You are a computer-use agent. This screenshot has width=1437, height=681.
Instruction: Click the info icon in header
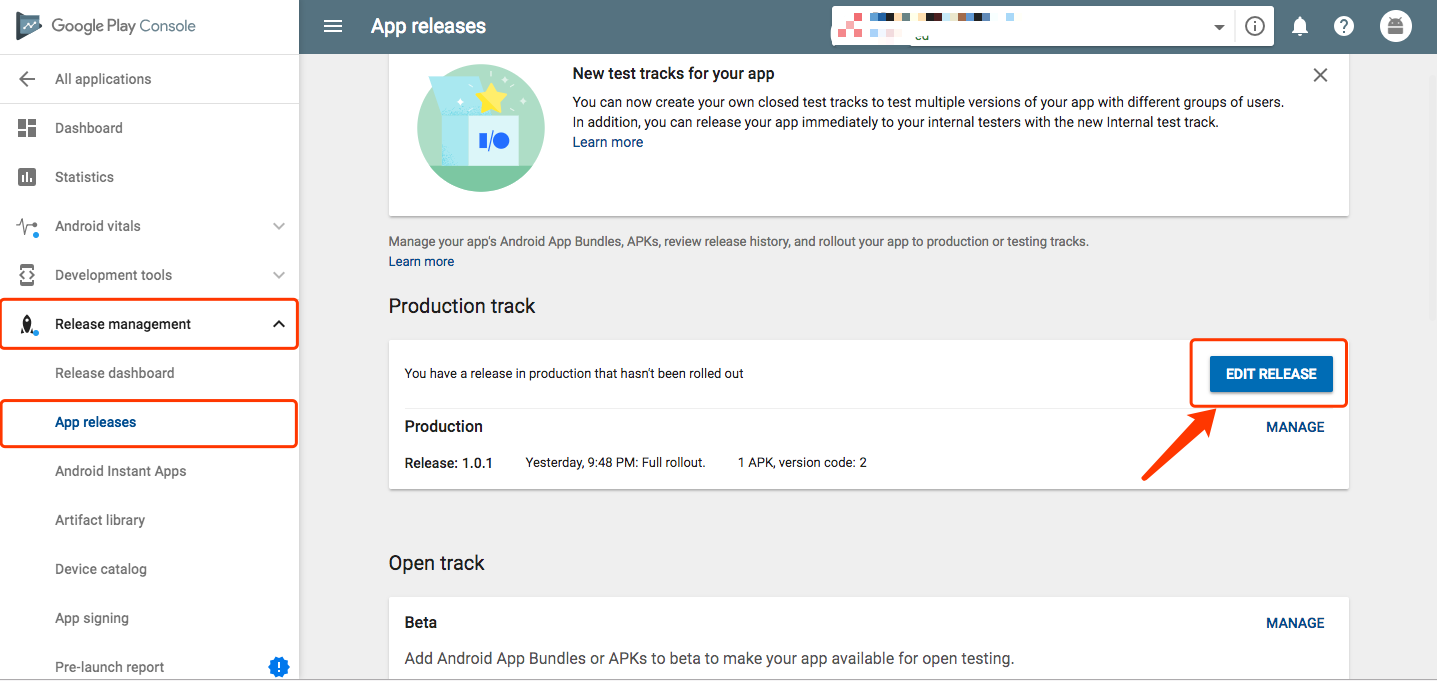(x=1255, y=27)
